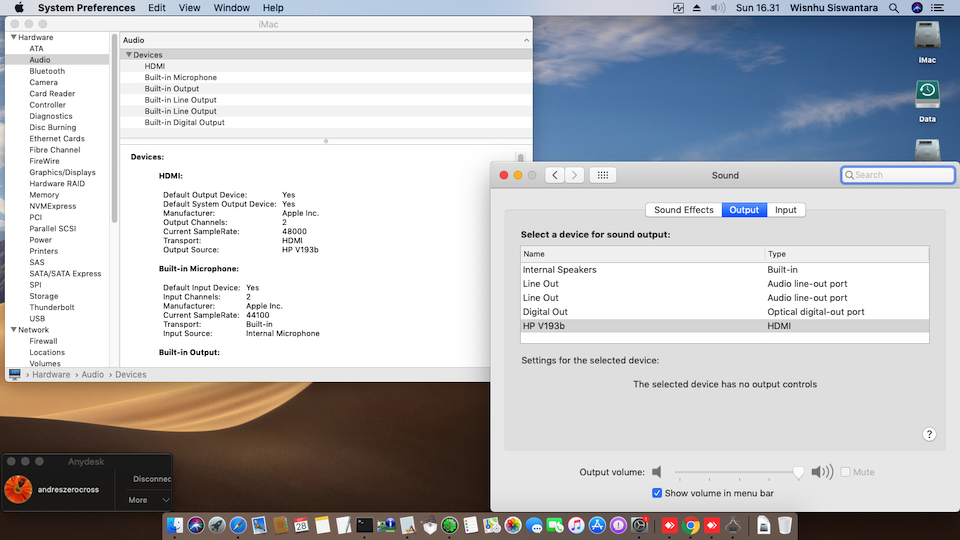Open Finder from the dock
Image resolution: width=960 pixels, height=540 pixels.
click(x=176, y=525)
